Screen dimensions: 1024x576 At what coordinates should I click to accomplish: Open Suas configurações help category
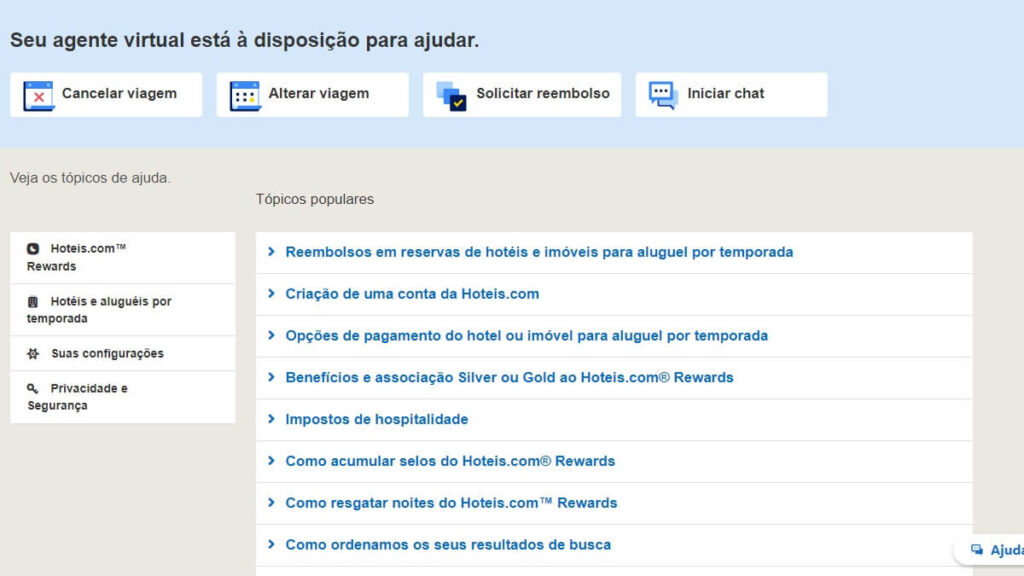(123, 354)
